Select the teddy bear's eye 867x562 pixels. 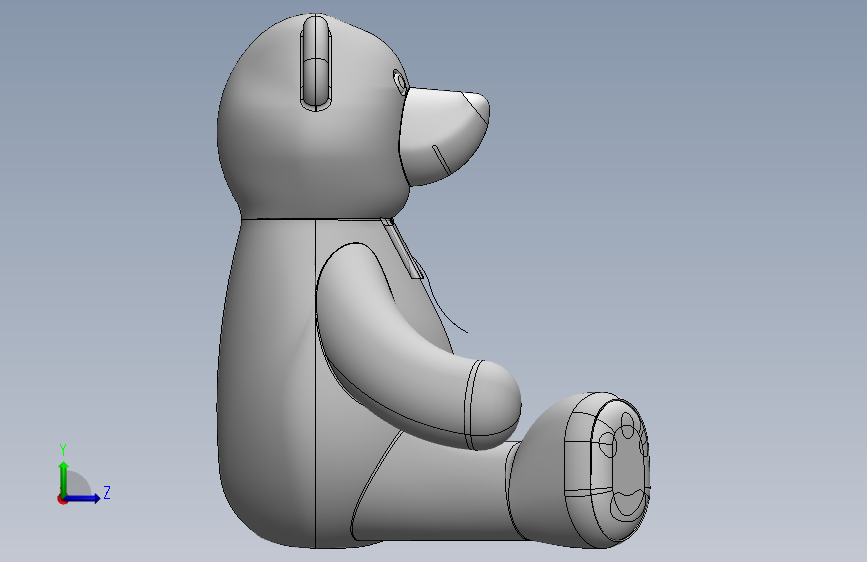tap(400, 82)
